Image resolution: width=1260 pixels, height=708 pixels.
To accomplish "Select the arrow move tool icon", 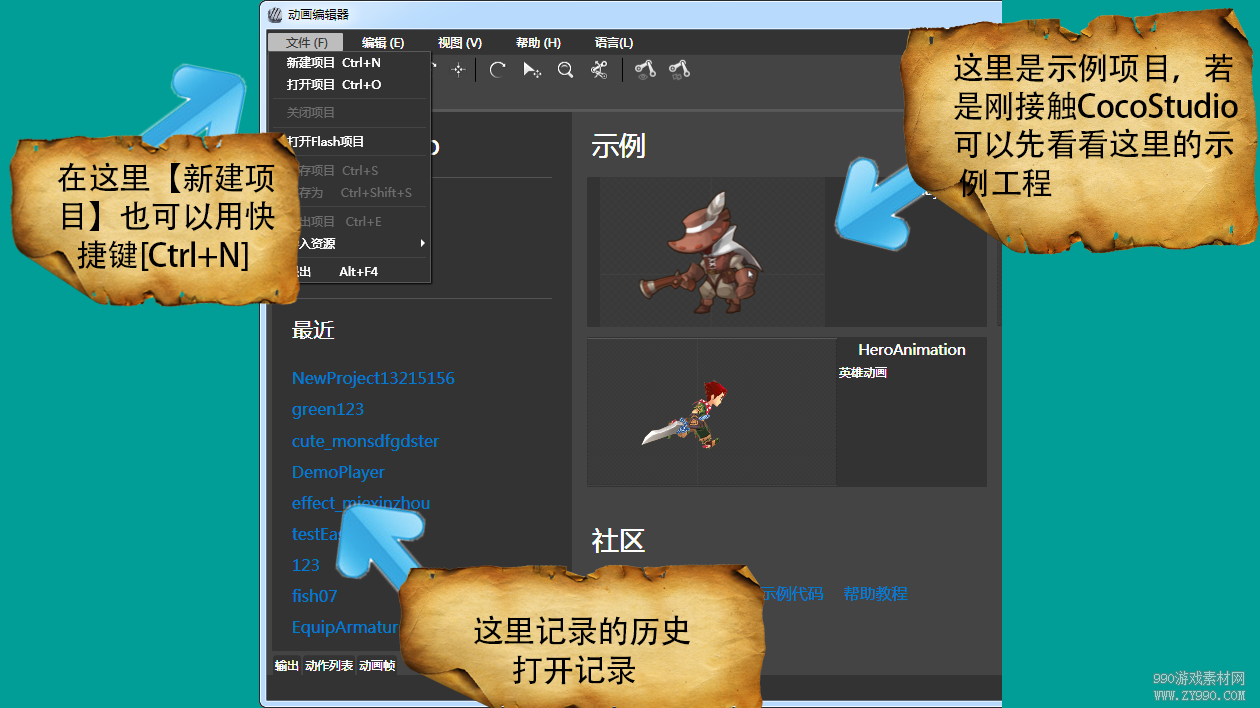I will coord(532,69).
